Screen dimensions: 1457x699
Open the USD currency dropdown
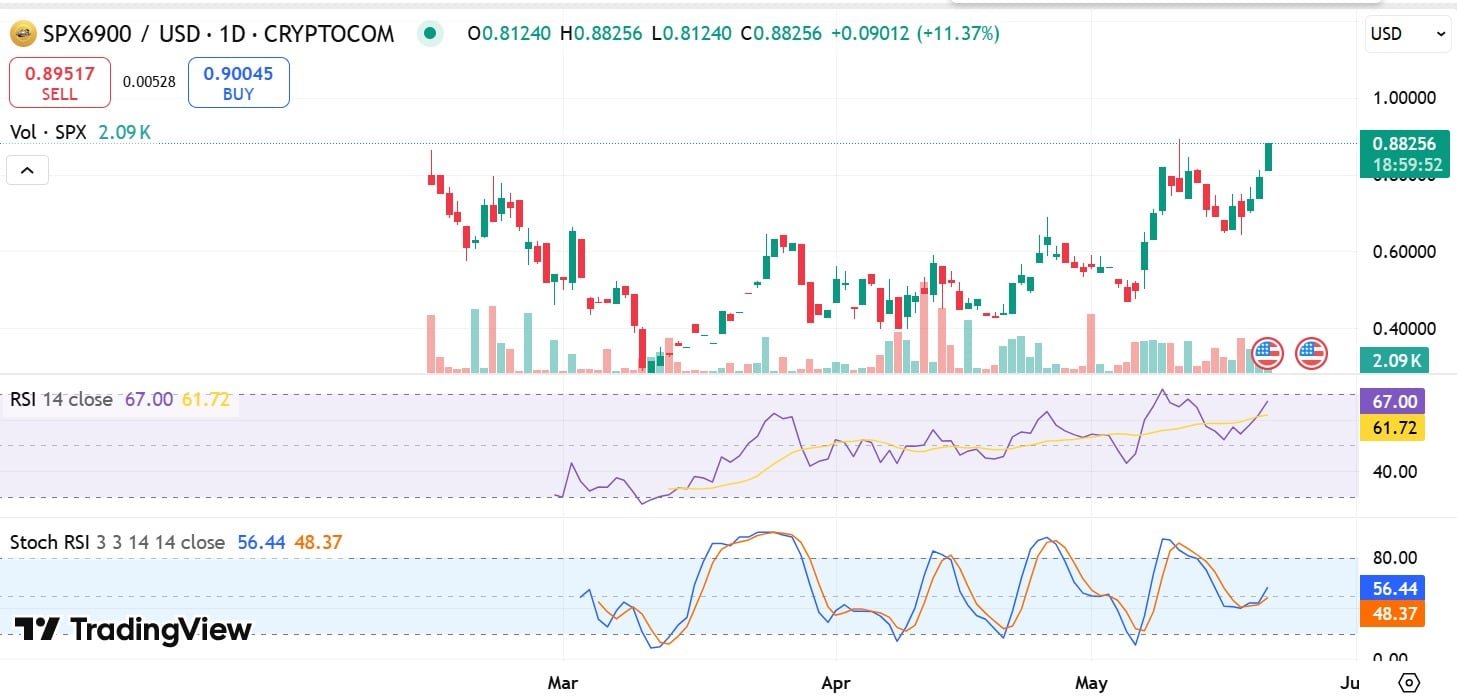[1407, 34]
